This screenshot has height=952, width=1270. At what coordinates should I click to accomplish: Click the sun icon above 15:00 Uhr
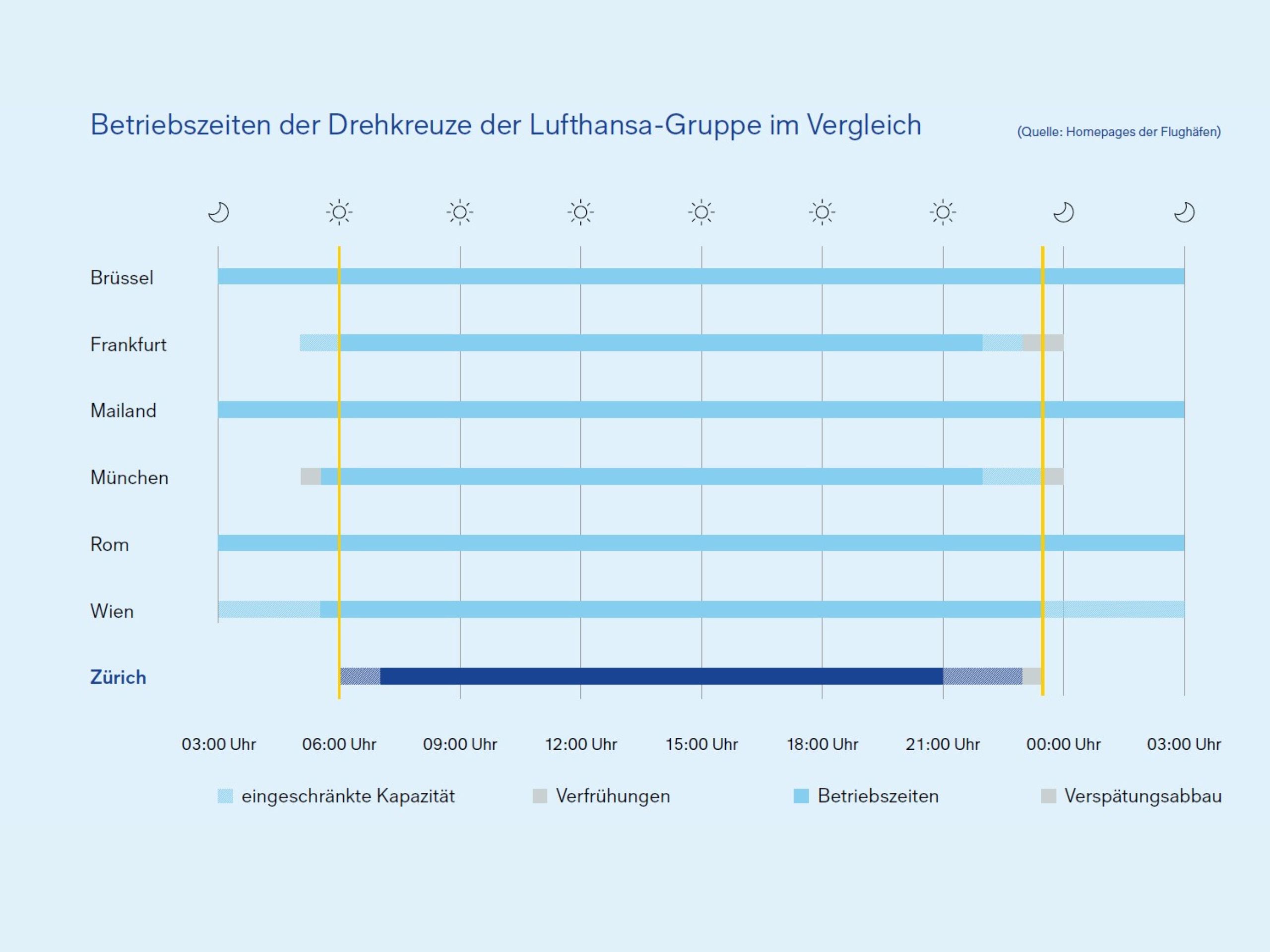point(701,212)
